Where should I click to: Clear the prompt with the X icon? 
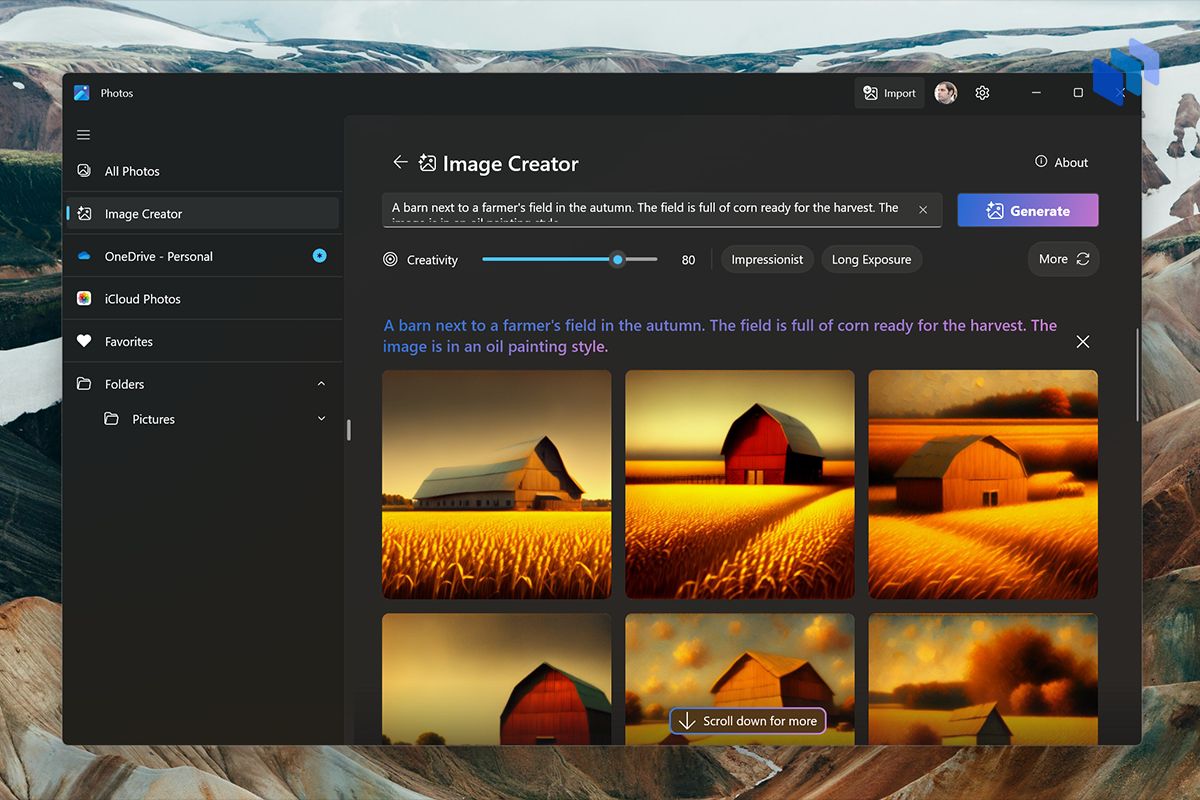coord(923,210)
